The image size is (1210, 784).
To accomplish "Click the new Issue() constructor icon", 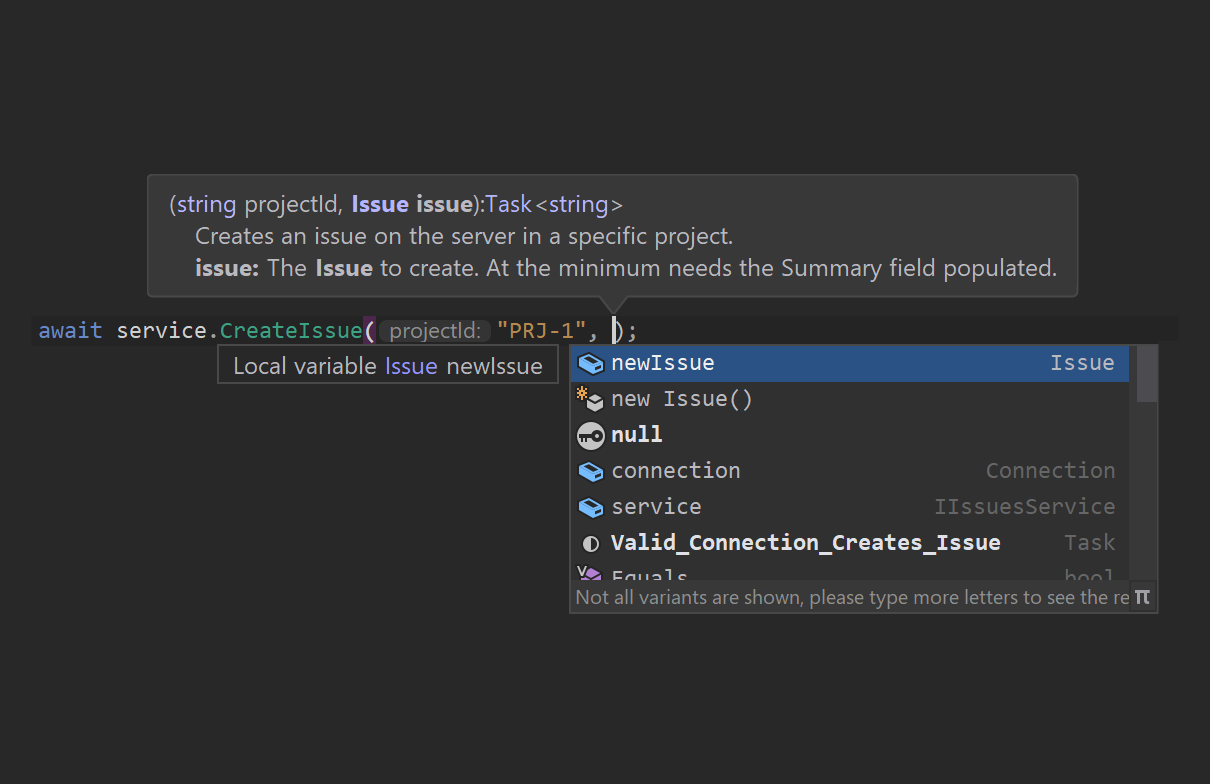I will point(591,399).
